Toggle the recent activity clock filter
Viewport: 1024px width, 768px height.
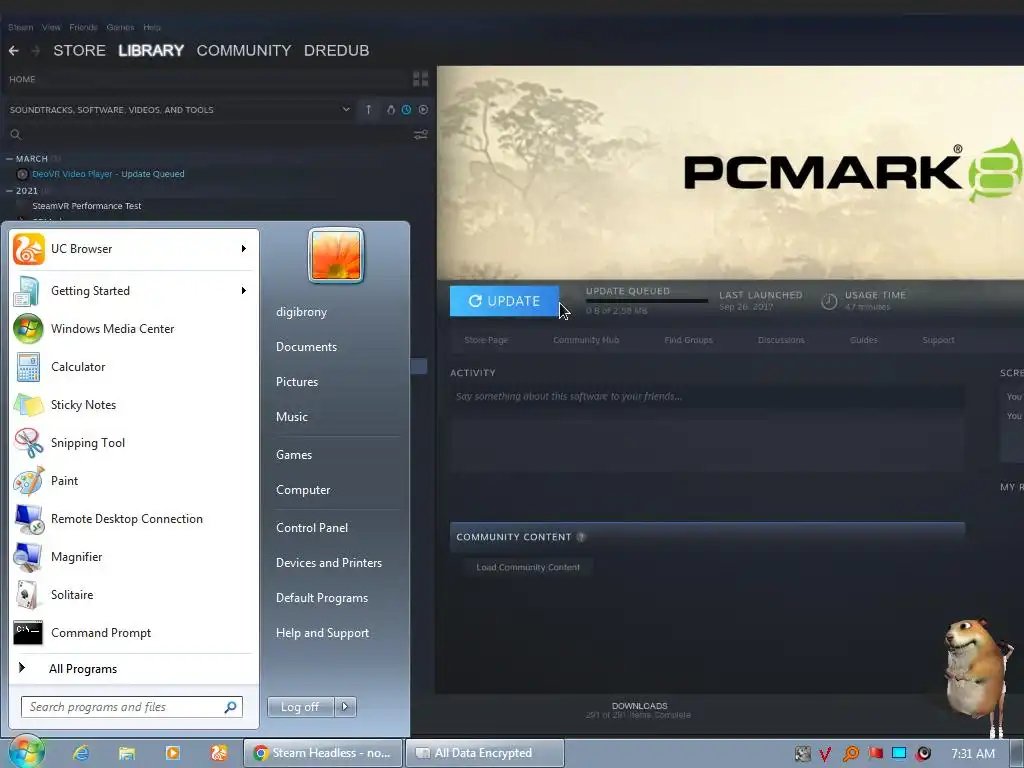(x=406, y=110)
